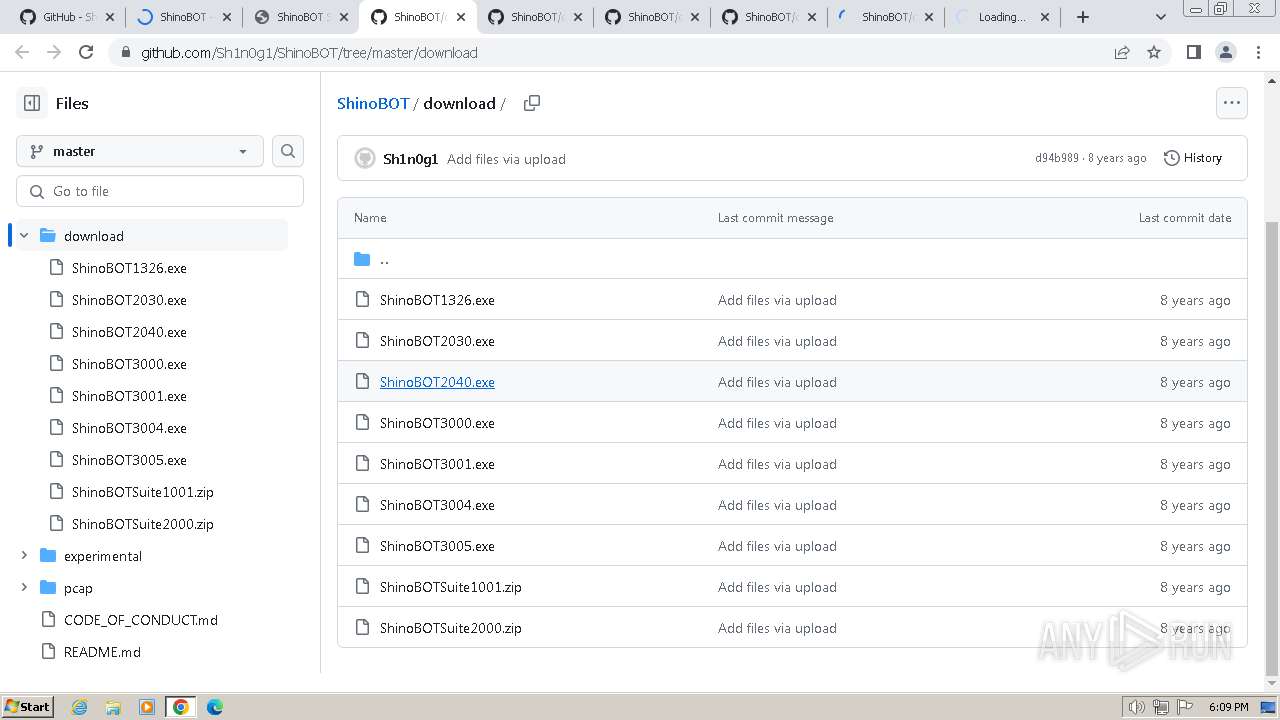Click the 'download' breadcrumb text
This screenshot has width=1280, height=720.
pos(459,103)
